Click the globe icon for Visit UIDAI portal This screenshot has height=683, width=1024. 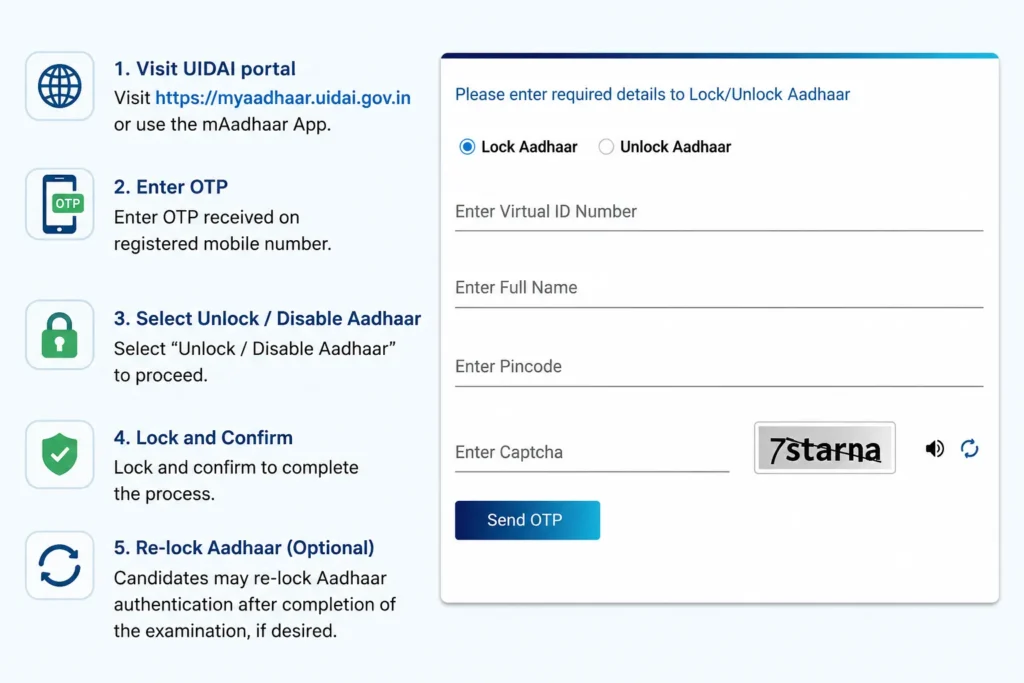point(59,86)
